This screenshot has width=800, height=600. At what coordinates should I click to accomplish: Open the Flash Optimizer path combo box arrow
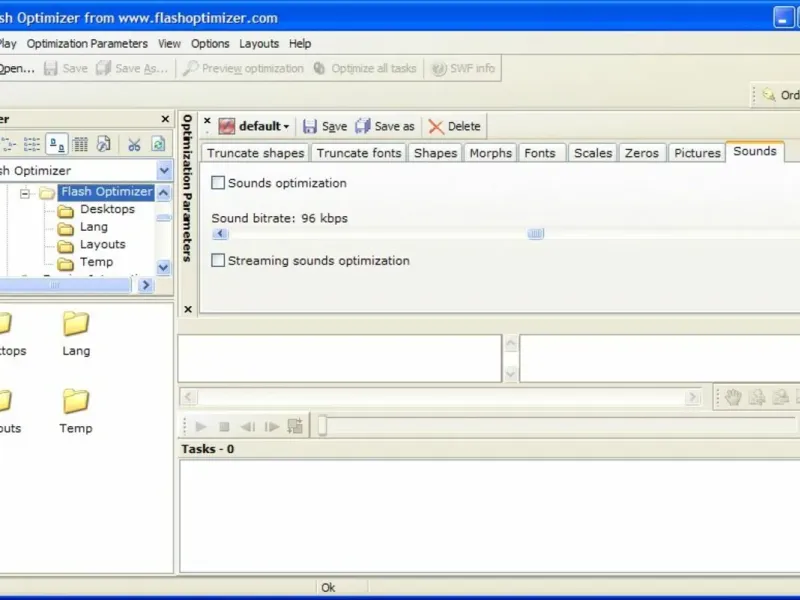tap(164, 170)
